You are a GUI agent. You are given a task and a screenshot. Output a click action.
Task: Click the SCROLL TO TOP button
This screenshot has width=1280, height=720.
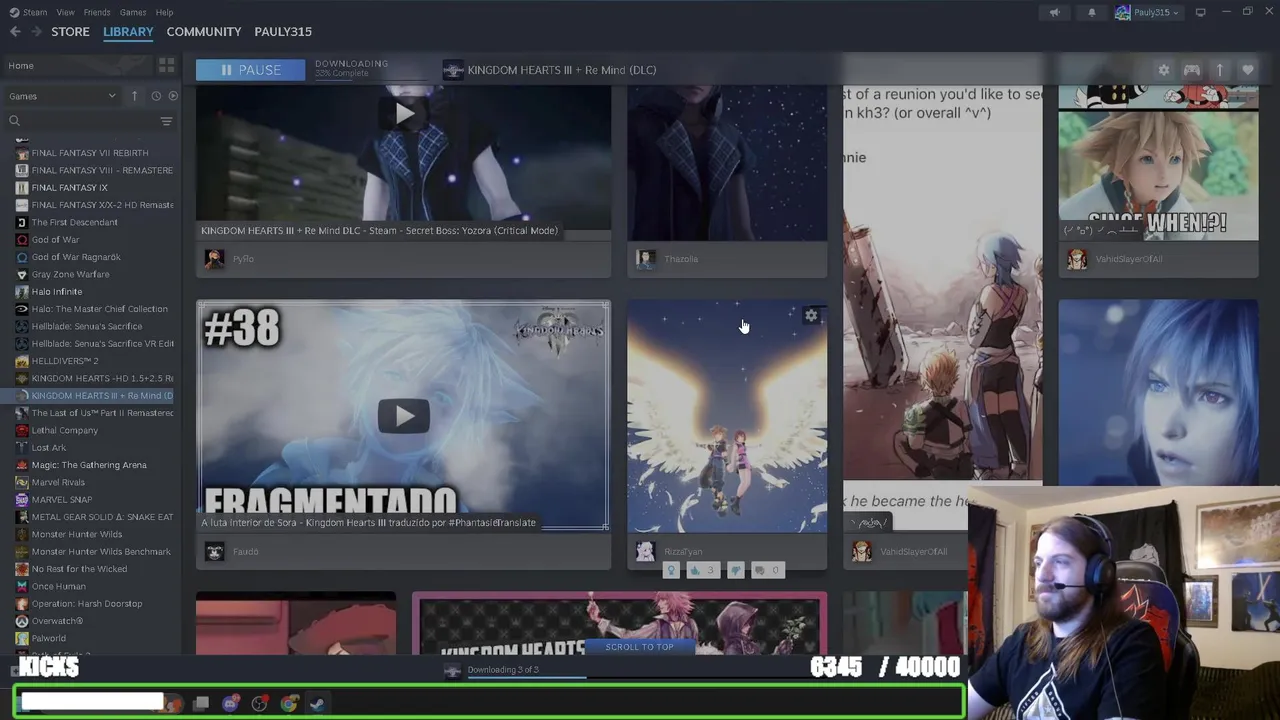coord(639,647)
